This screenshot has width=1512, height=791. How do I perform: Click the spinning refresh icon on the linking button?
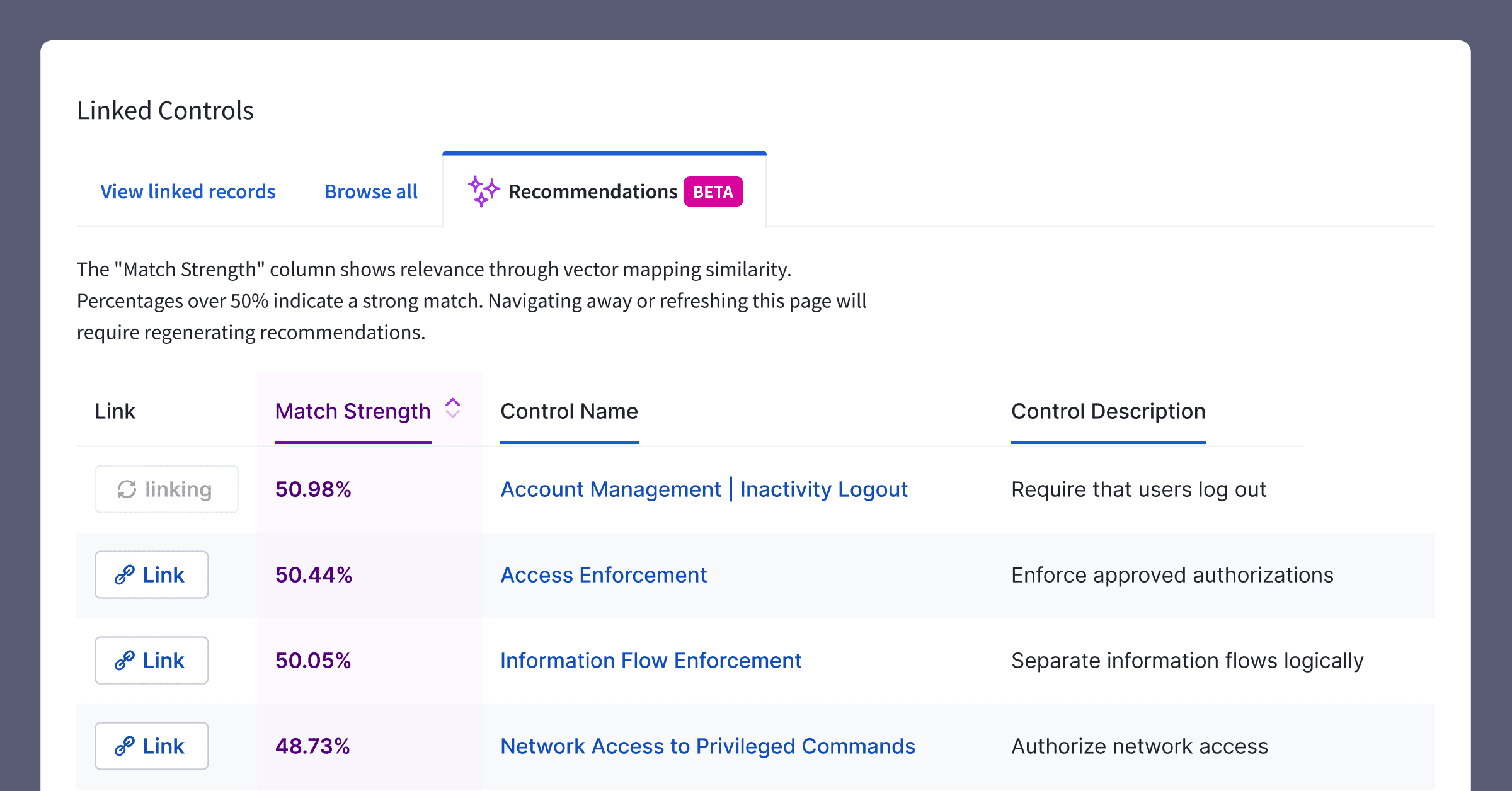pos(127,489)
